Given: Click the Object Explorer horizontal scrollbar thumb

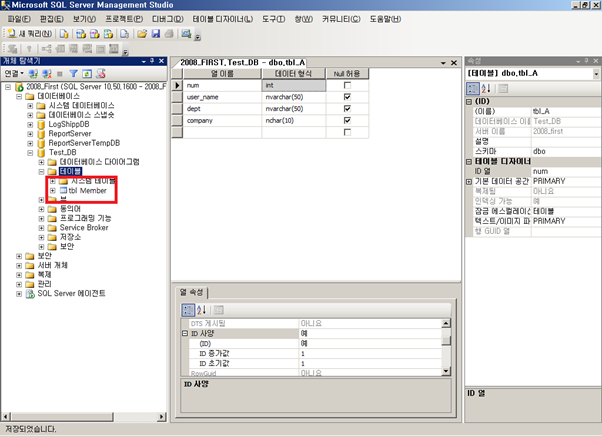Looking at the screenshot, I should (x=62, y=417).
